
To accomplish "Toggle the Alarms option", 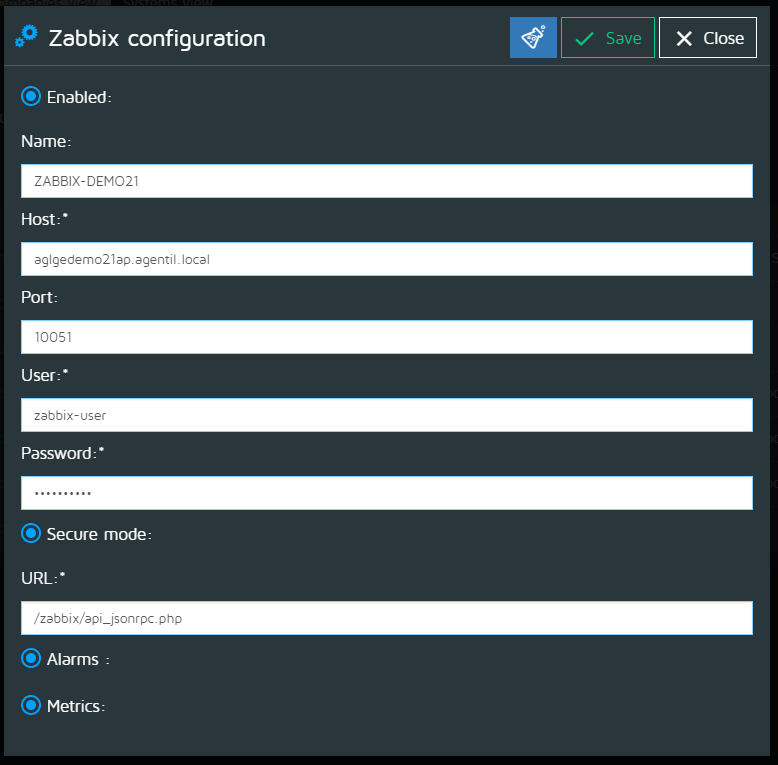I will [31, 658].
